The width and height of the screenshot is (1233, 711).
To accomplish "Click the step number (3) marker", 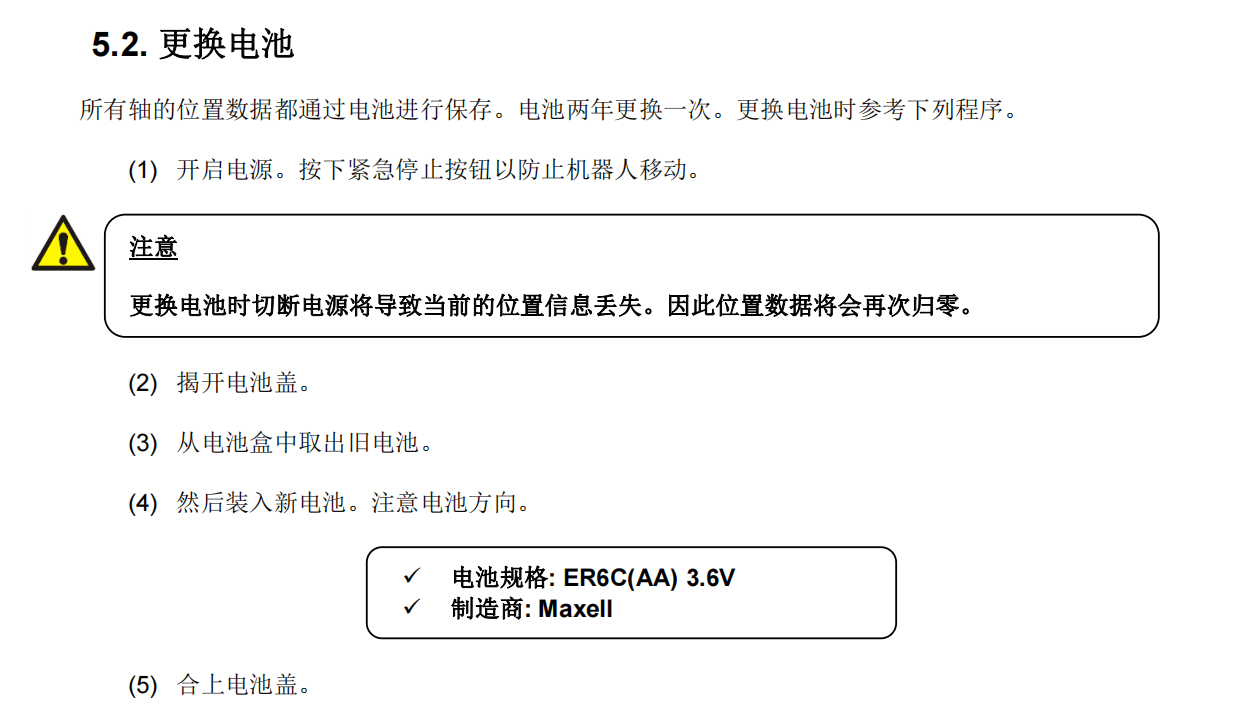I will click(143, 443).
